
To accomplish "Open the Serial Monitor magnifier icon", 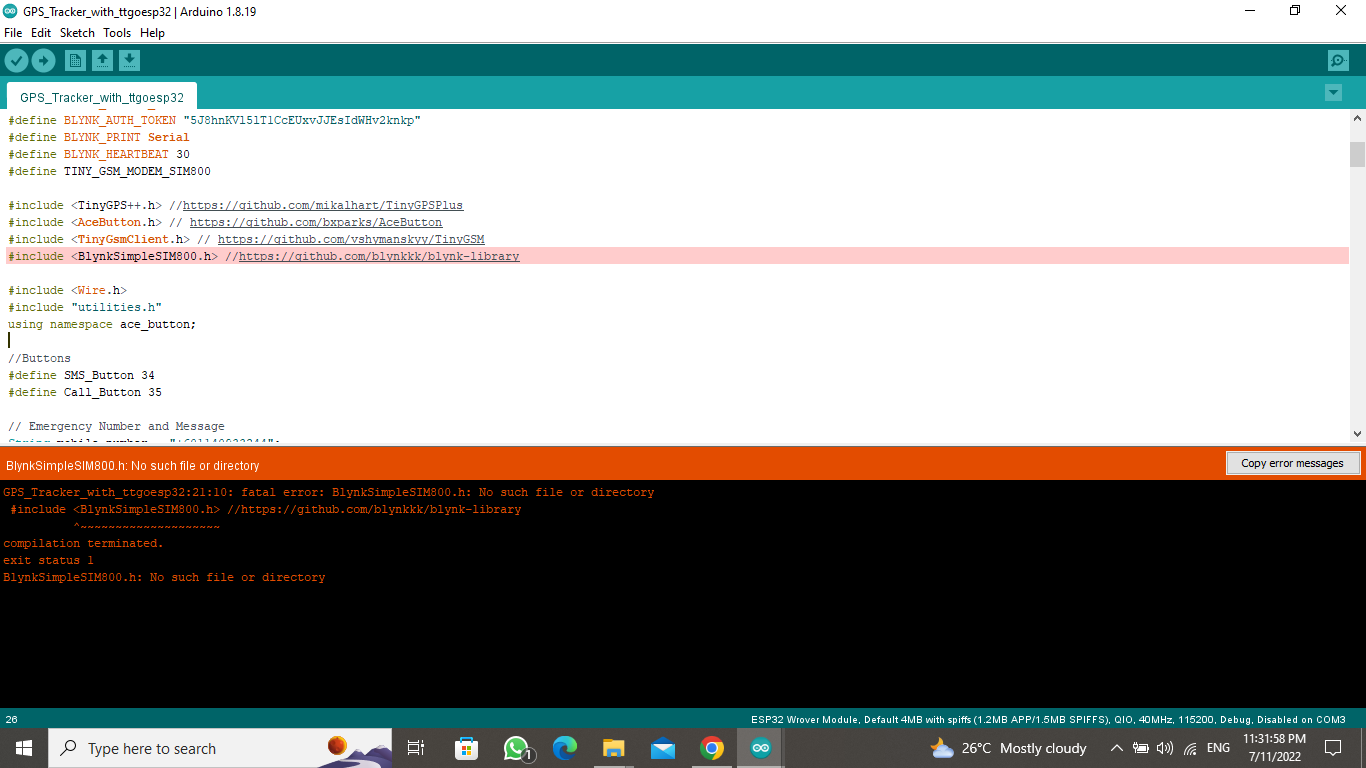I will (1338, 61).
